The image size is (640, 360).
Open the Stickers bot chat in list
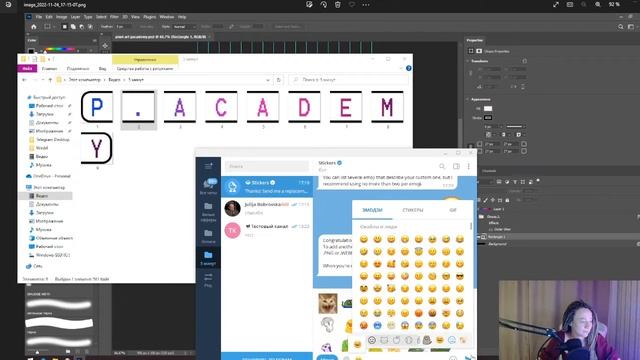tap(267, 187)
